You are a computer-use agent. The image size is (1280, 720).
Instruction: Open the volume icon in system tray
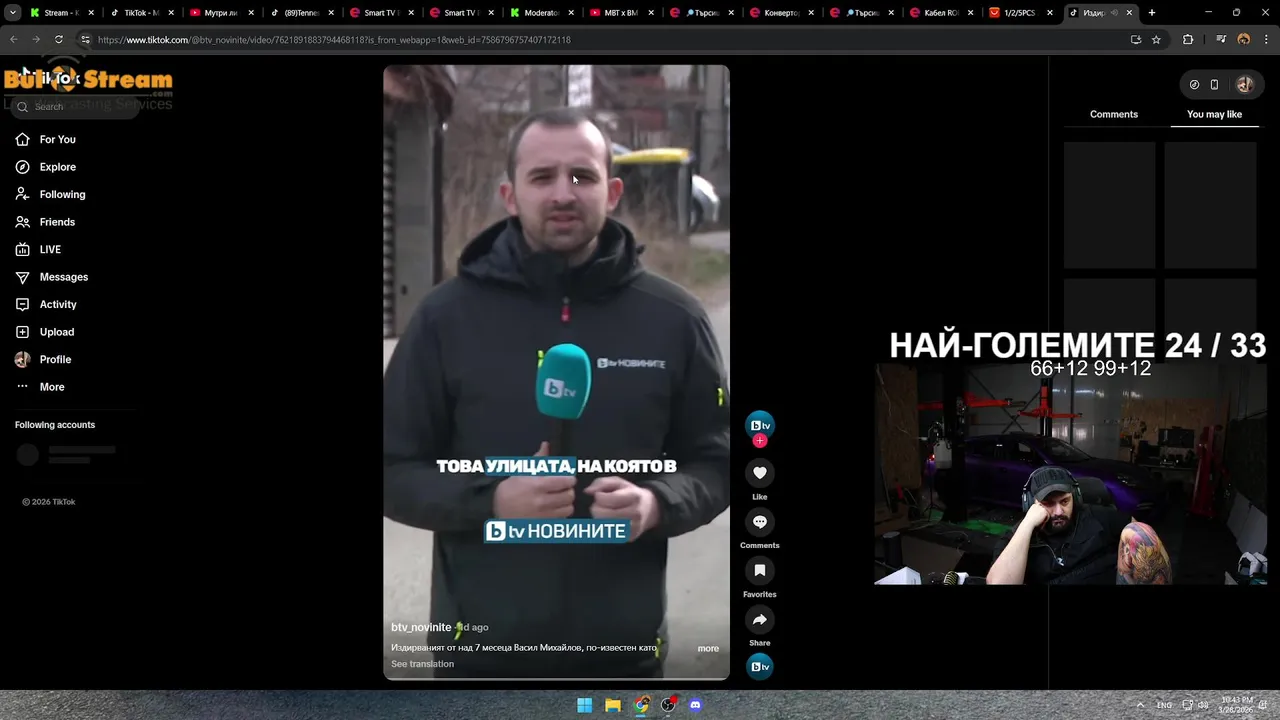[x=1203, y=705]
